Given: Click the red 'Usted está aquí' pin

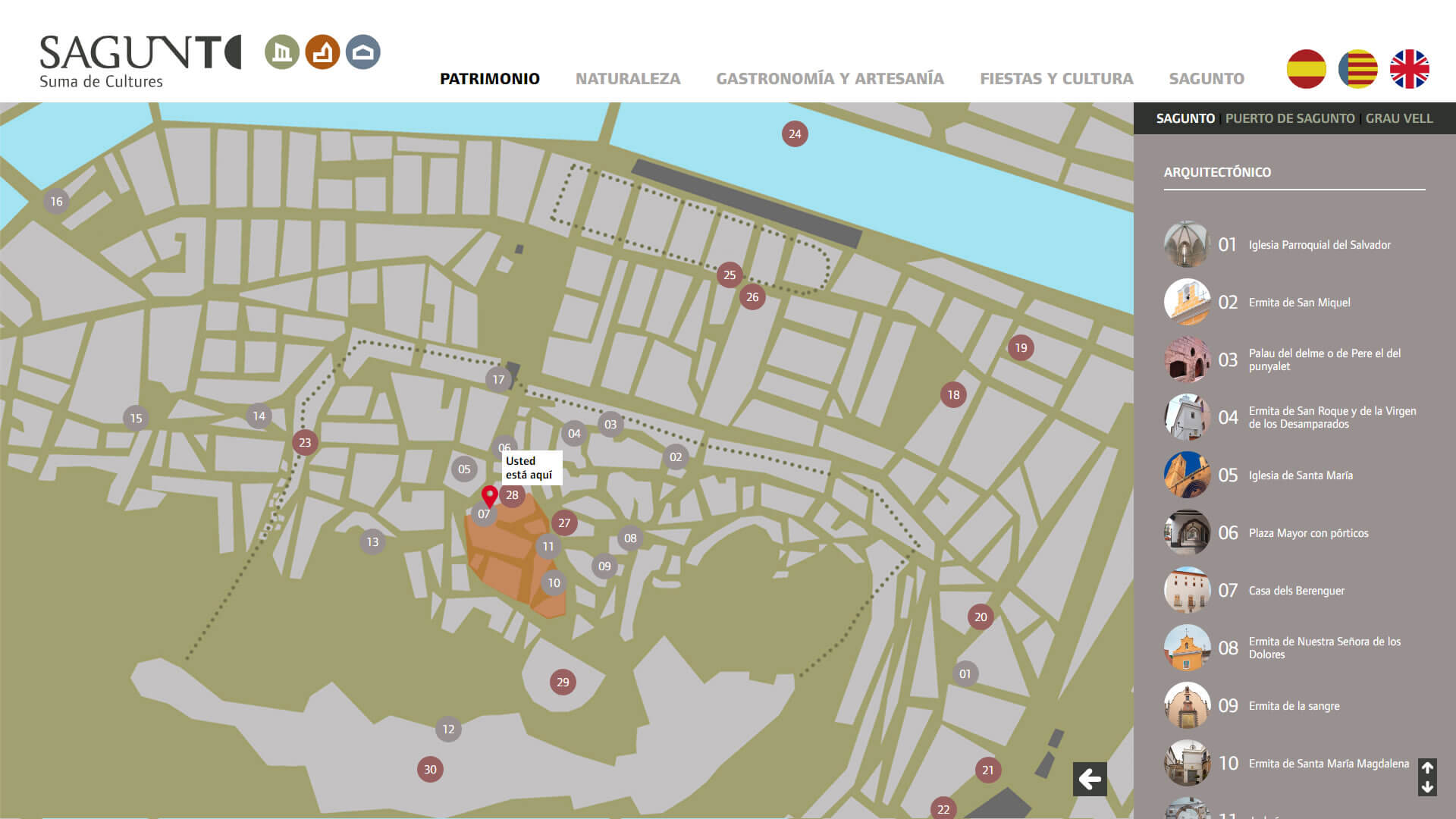Looking at the screenshot, I should tap(489, 497).
